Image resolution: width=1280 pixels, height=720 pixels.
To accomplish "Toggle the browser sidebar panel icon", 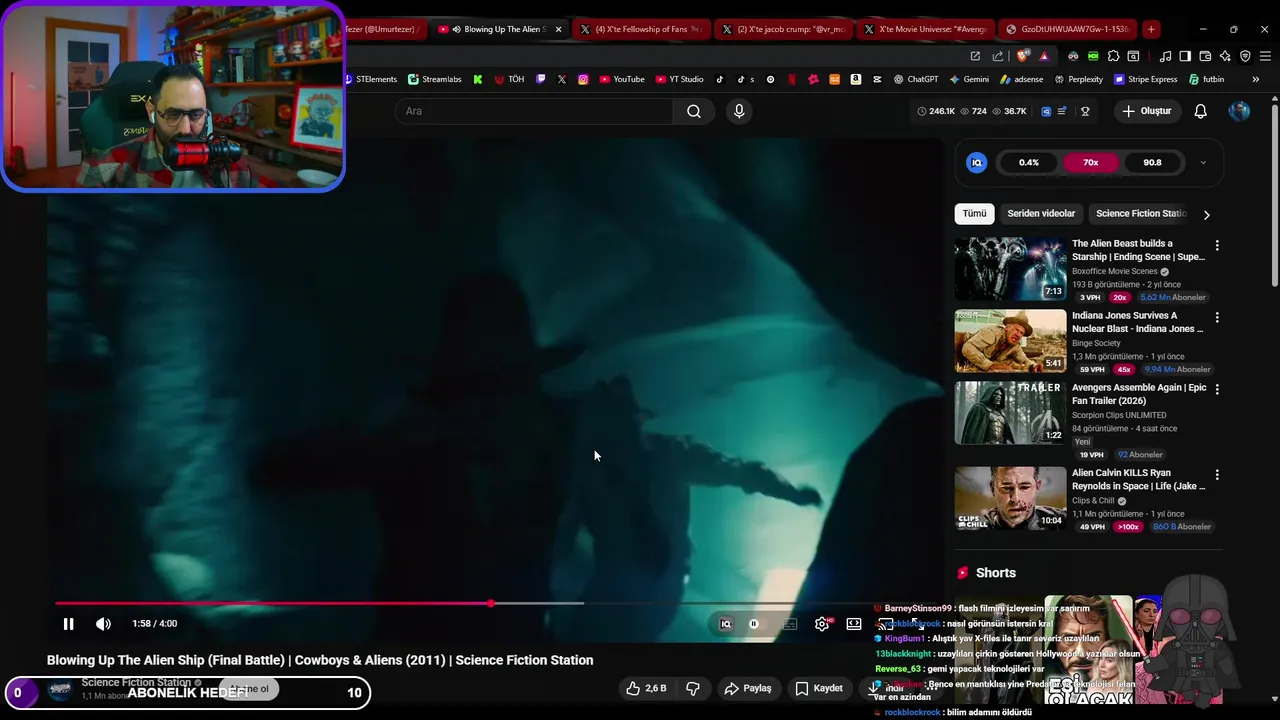I will 1185,56.
